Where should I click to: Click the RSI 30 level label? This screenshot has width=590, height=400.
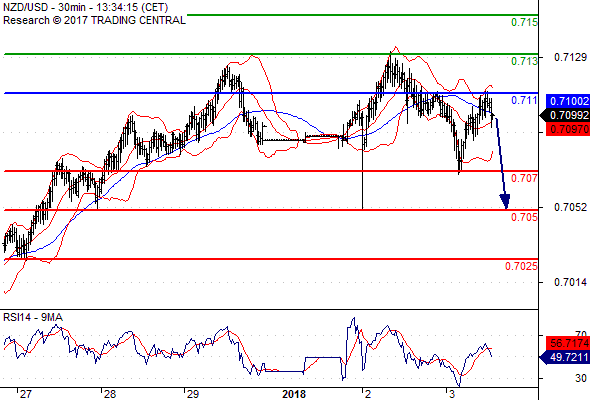click(581, 378)
